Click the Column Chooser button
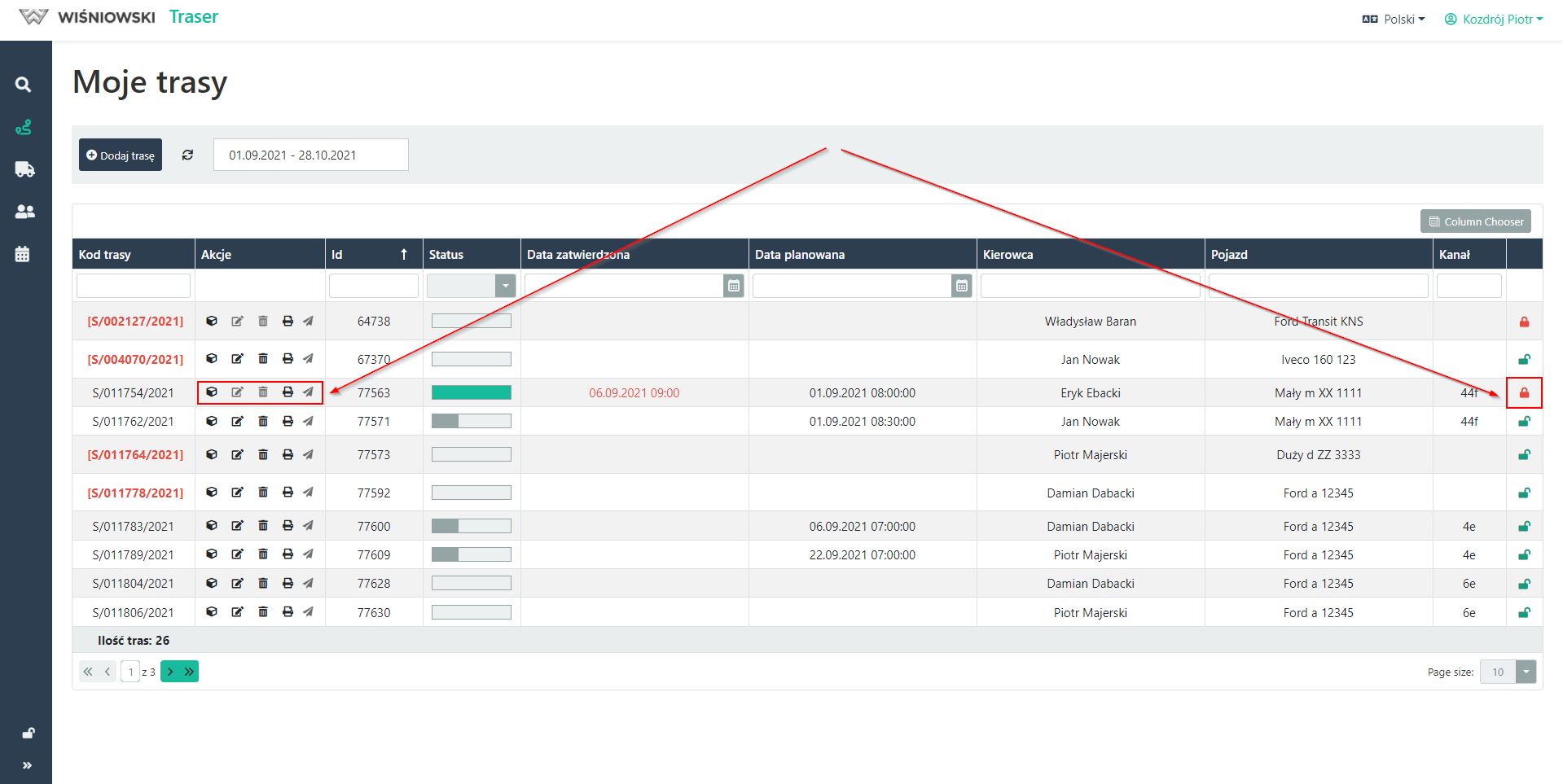Image resolution: width=1563 pixels, height=784 pixels. coord(1475,221)
